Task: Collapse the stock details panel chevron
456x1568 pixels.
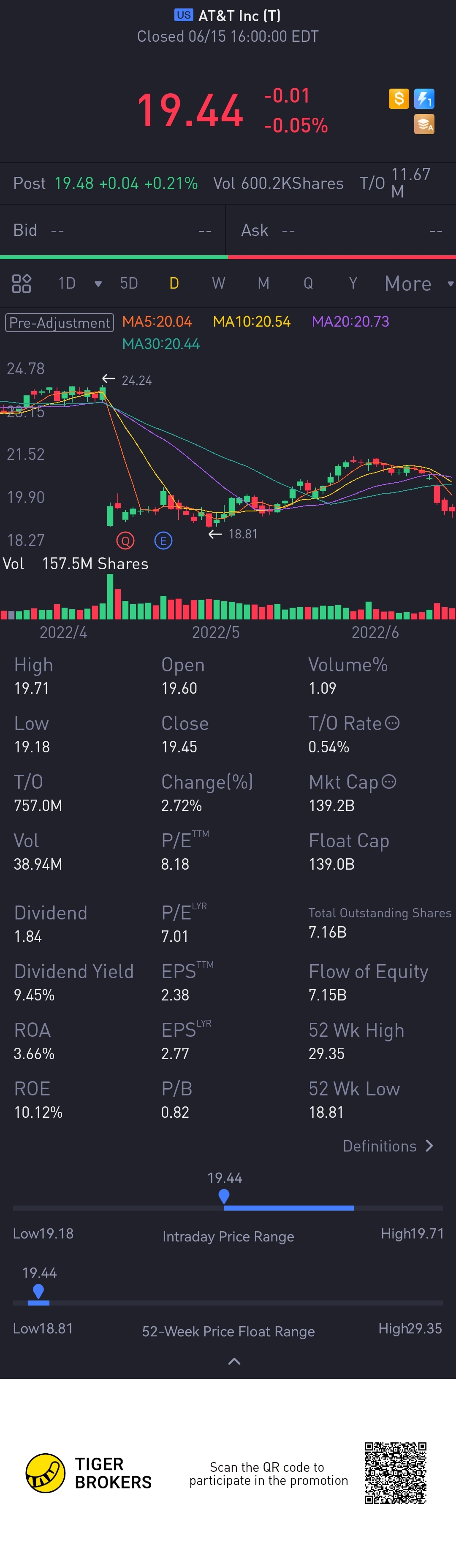Action: 234,1361
